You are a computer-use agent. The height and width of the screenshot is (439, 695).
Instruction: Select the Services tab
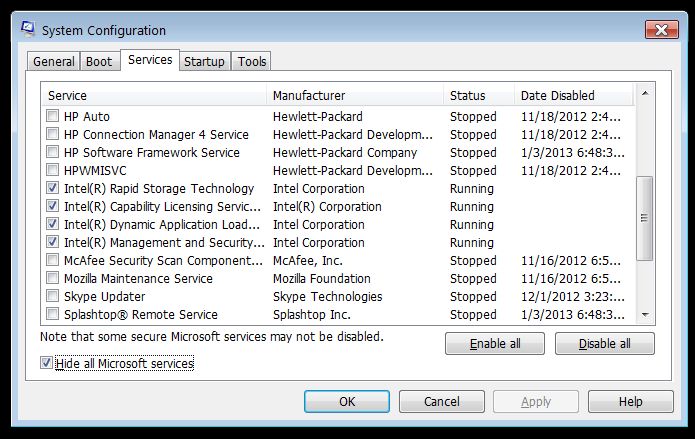(x=150, y=60)
